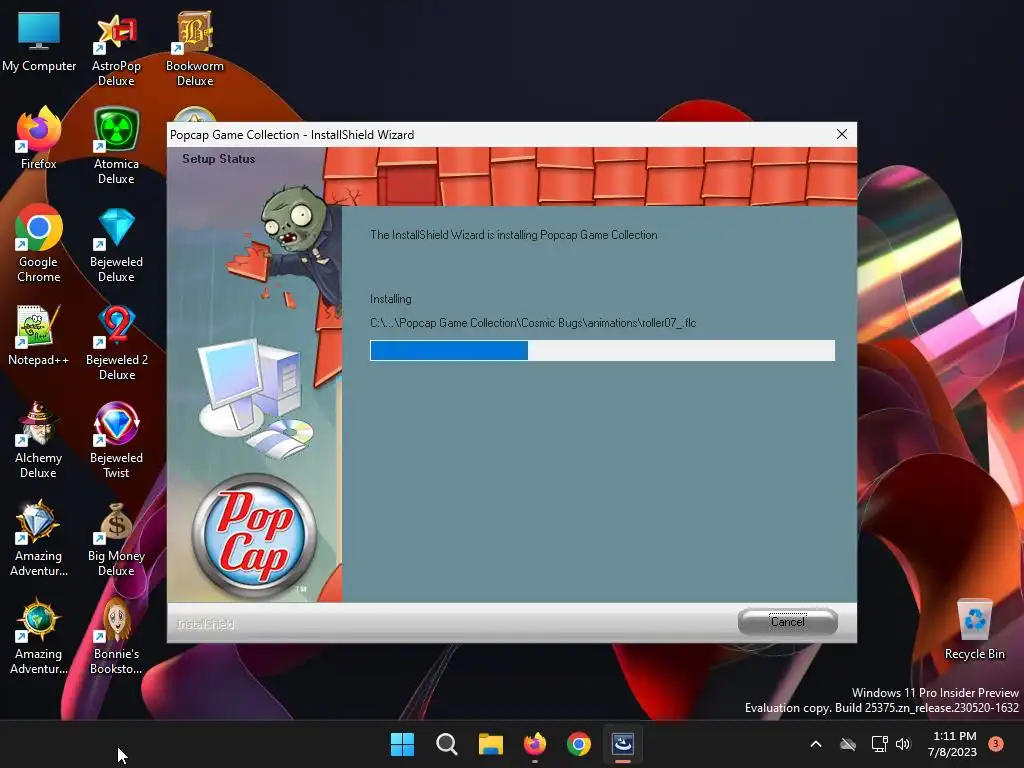Select the Bookworm Deluxe desktop shortcut

coord(195,50)
